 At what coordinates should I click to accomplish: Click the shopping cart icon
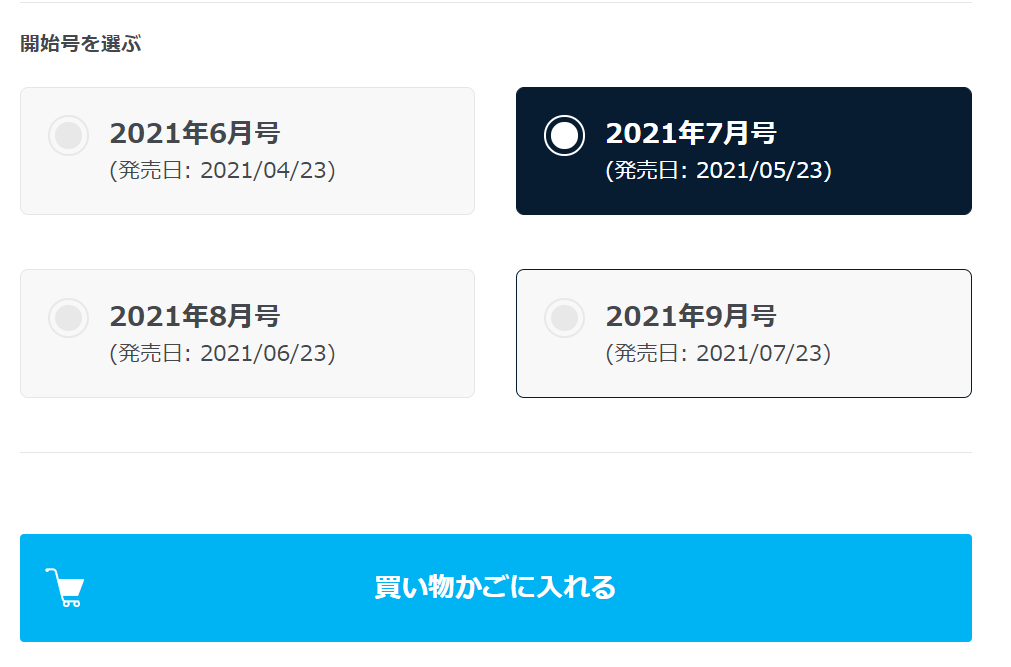click(65, 588)
